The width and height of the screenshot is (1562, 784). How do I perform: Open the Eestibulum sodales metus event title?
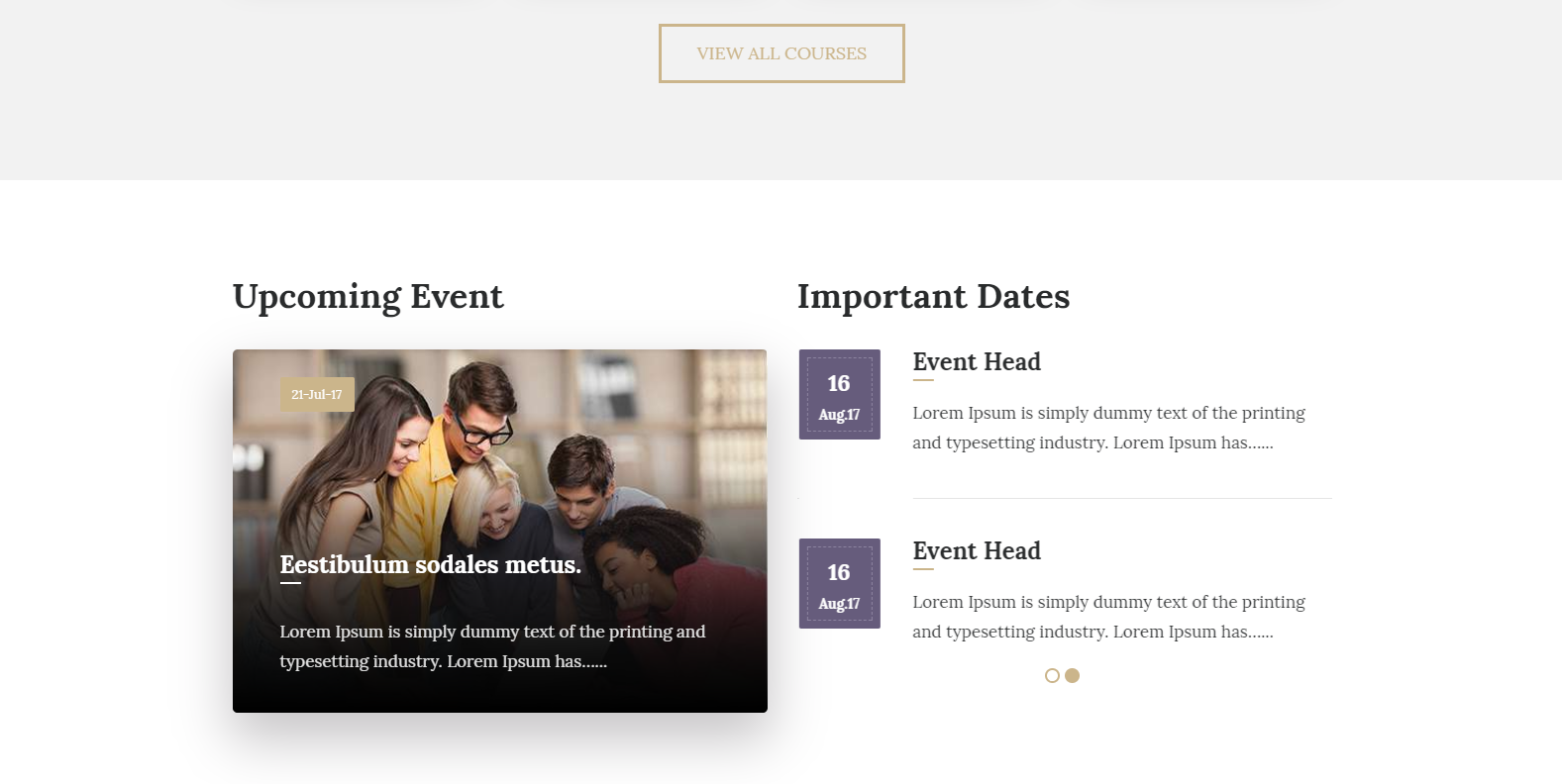(430, 564)
